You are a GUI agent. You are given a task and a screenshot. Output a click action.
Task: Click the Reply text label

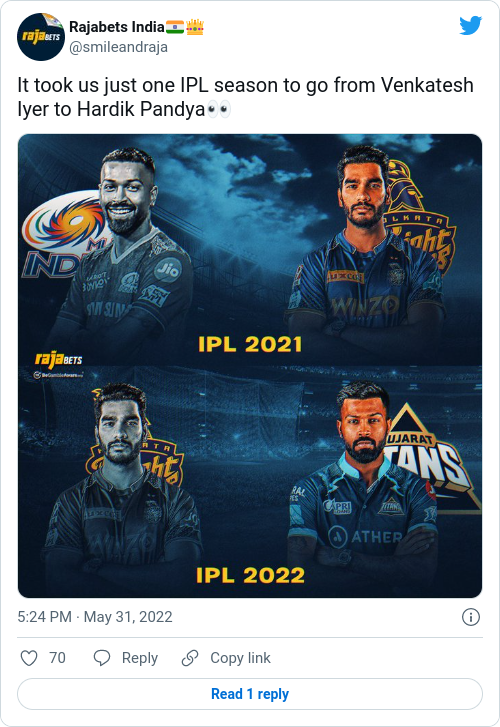tap(140, 658)
